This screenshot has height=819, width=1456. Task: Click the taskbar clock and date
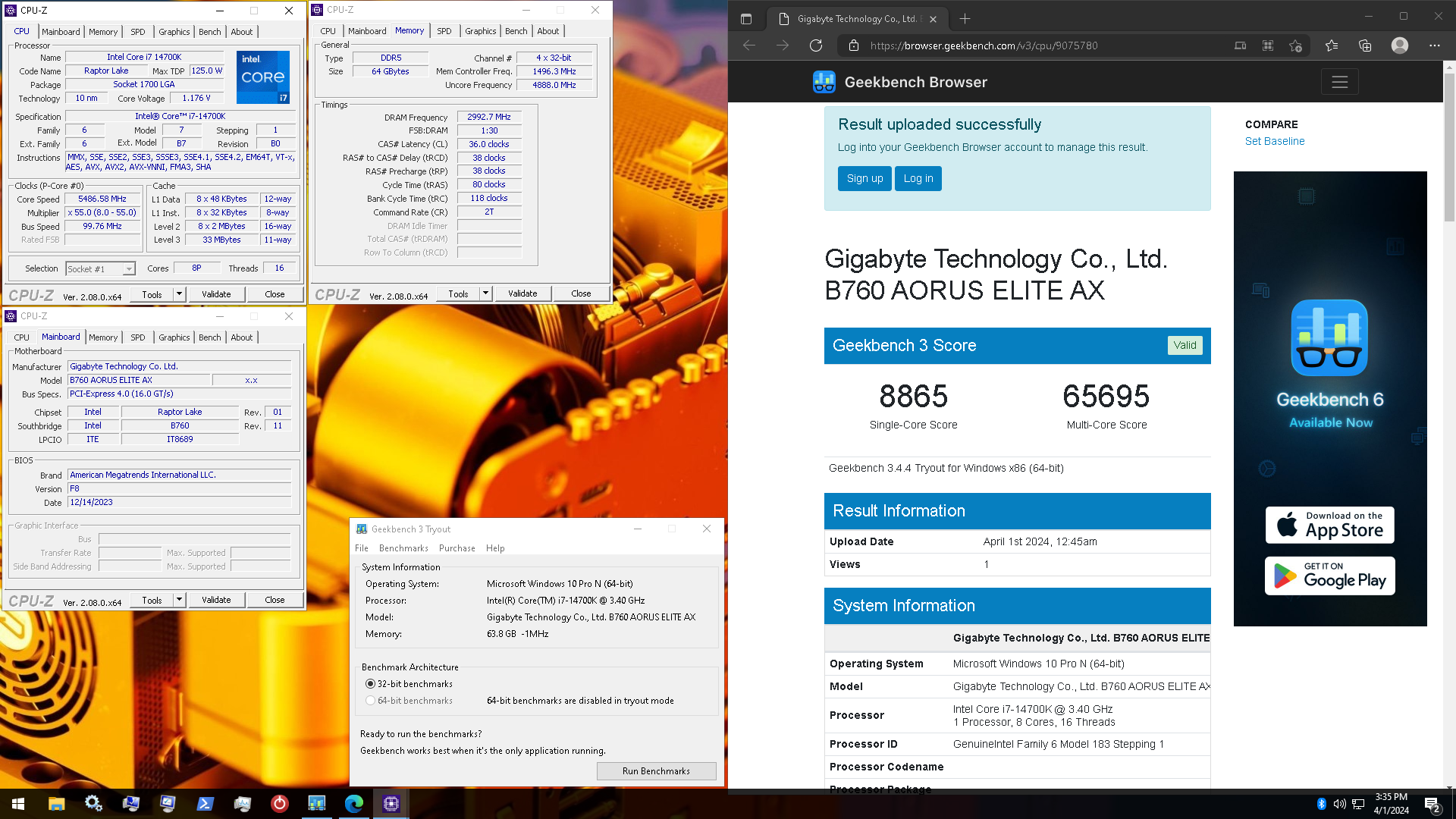(1391, 804)
